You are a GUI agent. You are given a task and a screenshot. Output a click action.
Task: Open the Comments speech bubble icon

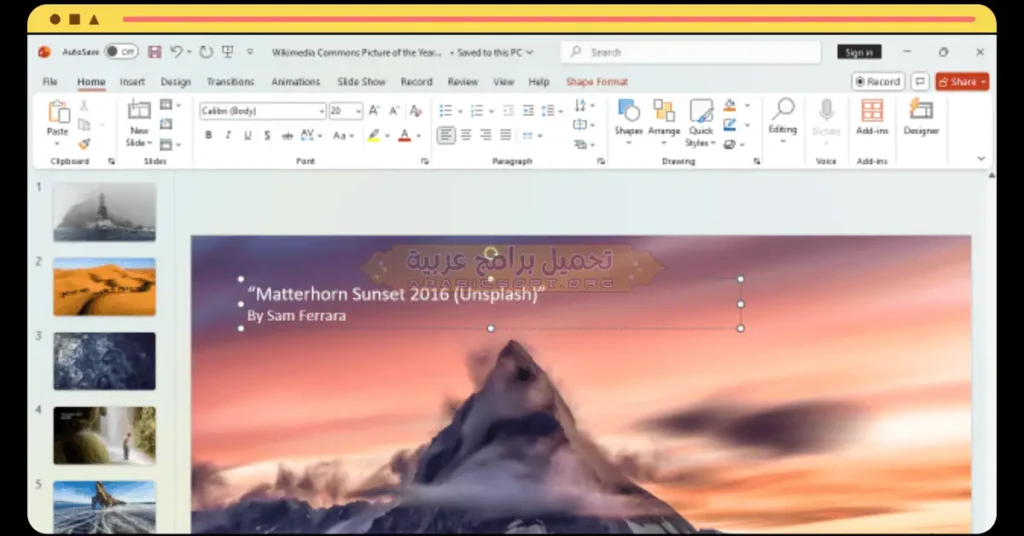(920, 82)
